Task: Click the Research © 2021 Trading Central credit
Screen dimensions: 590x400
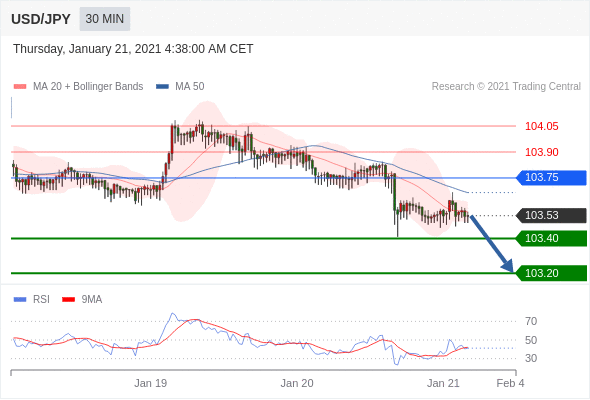Action: pos(506,86)
